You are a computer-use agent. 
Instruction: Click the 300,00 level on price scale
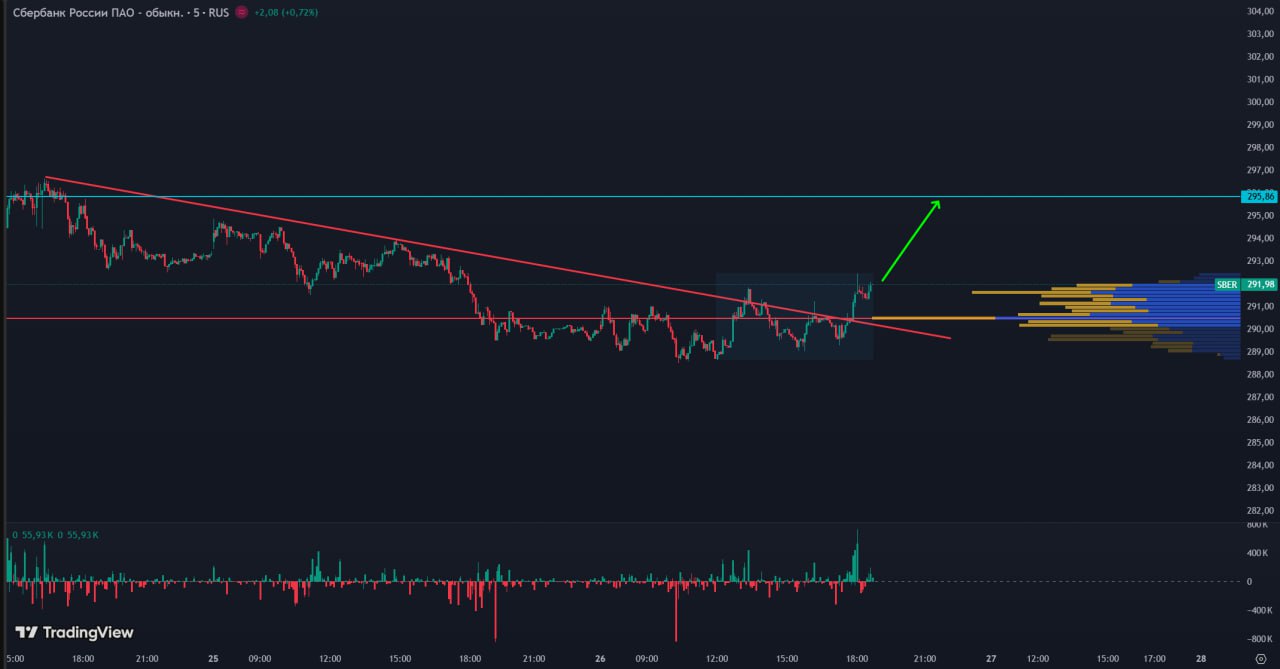(1259, 102)
